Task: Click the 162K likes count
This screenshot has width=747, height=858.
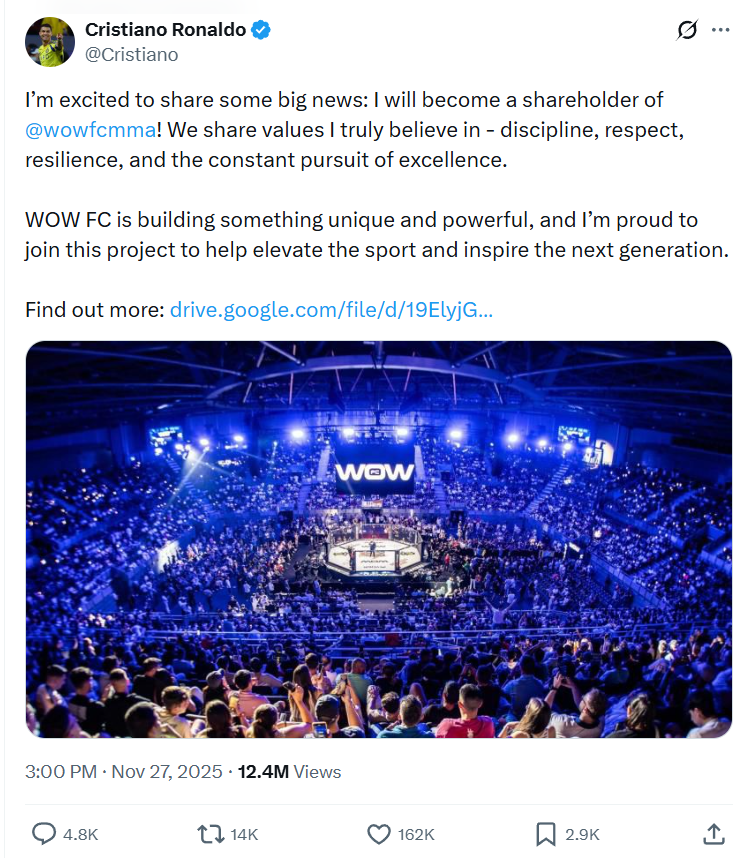Action: pyautogui.click(x=416, y=834)
